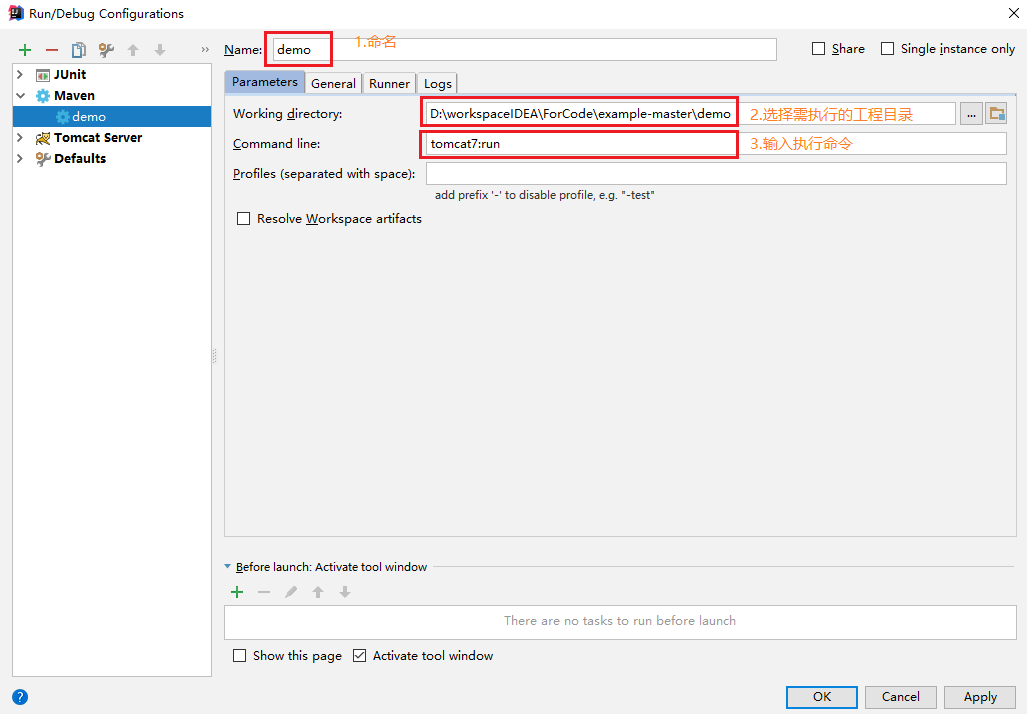Copy the selected configuration
Viewport: 1027px width, 714px height.
click(79, 50)
